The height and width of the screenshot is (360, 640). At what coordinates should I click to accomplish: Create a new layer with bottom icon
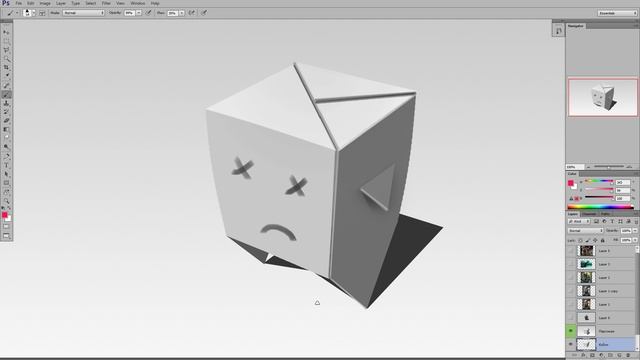click(619, 355)
